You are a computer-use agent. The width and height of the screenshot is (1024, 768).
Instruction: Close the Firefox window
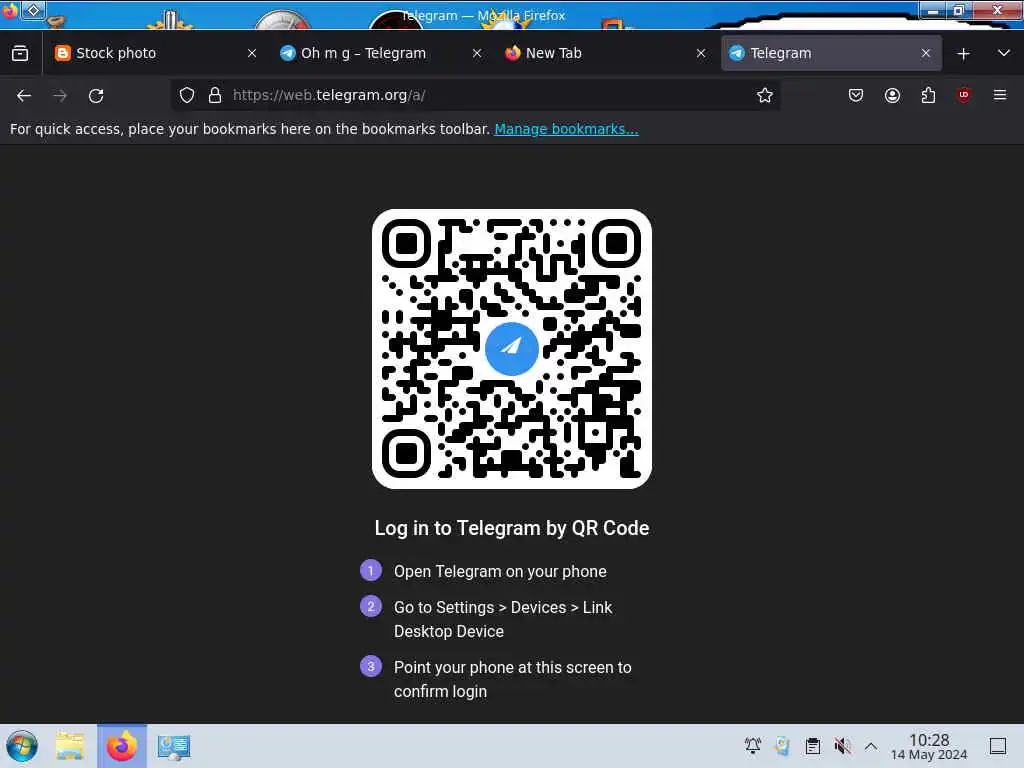pyautogui.click(x=997, y=10)
